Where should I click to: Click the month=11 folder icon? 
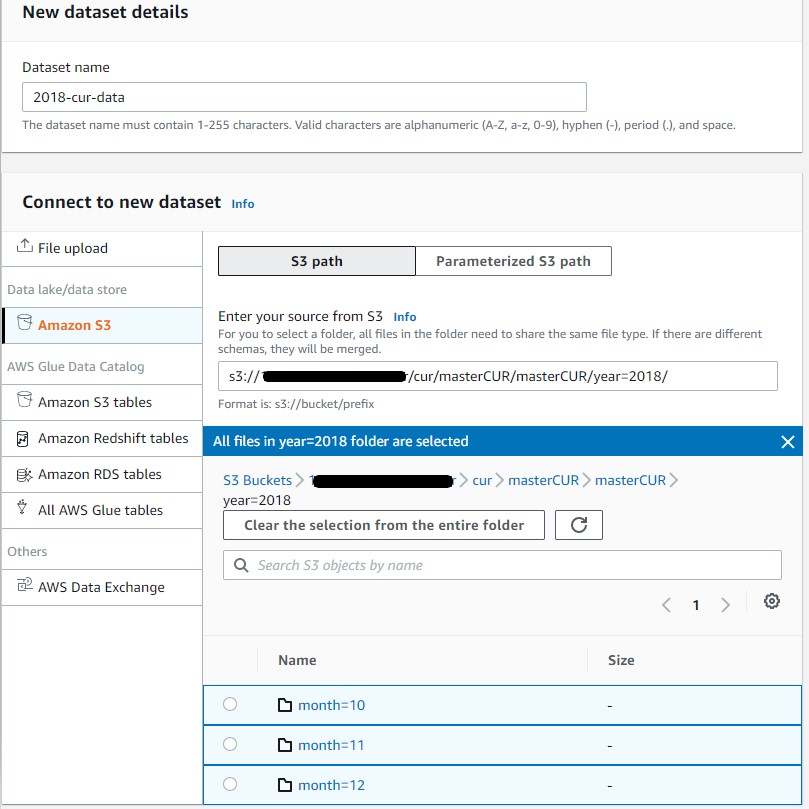285,745
